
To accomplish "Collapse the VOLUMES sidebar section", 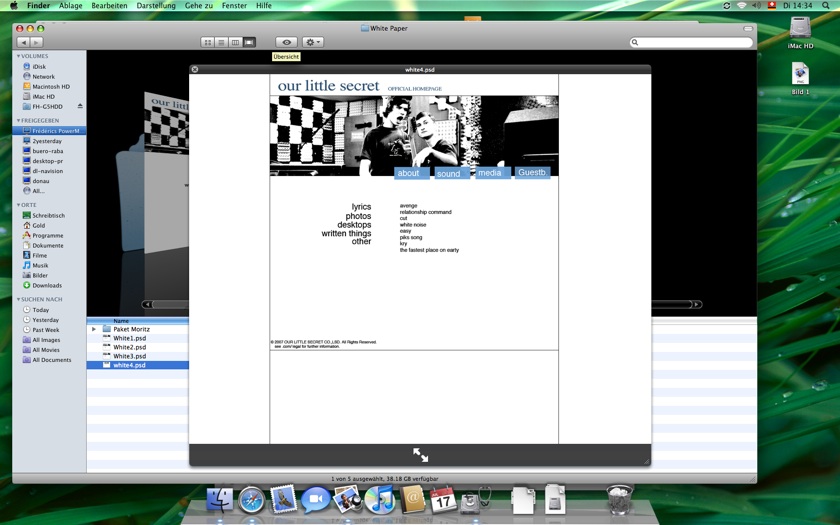I will (x=18, y=56).
